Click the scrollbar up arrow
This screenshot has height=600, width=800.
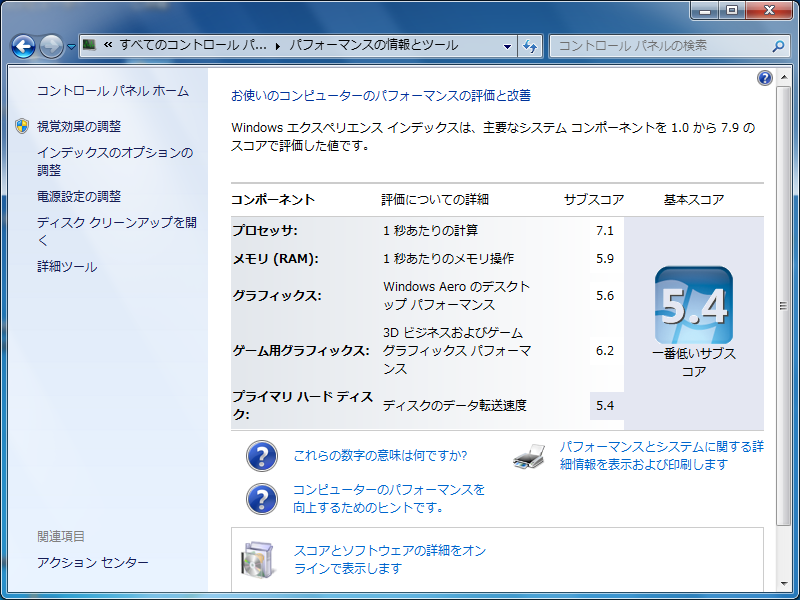pos(783,78)
